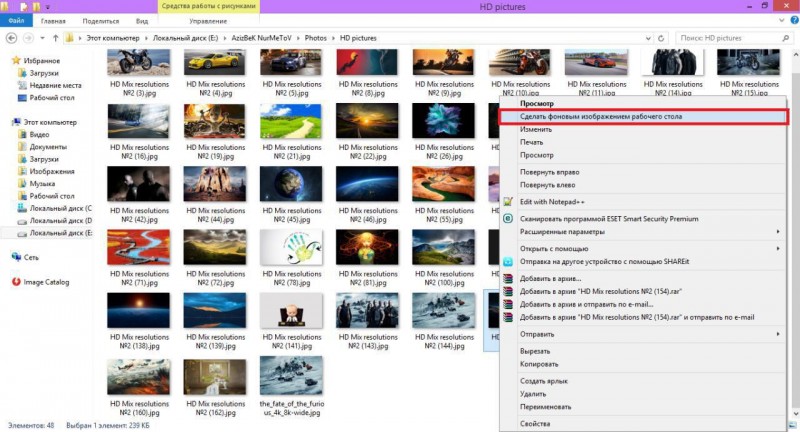The image size is (800, 432).
Task: Choose Печать in context menu
Action: [x=643, y=142]
